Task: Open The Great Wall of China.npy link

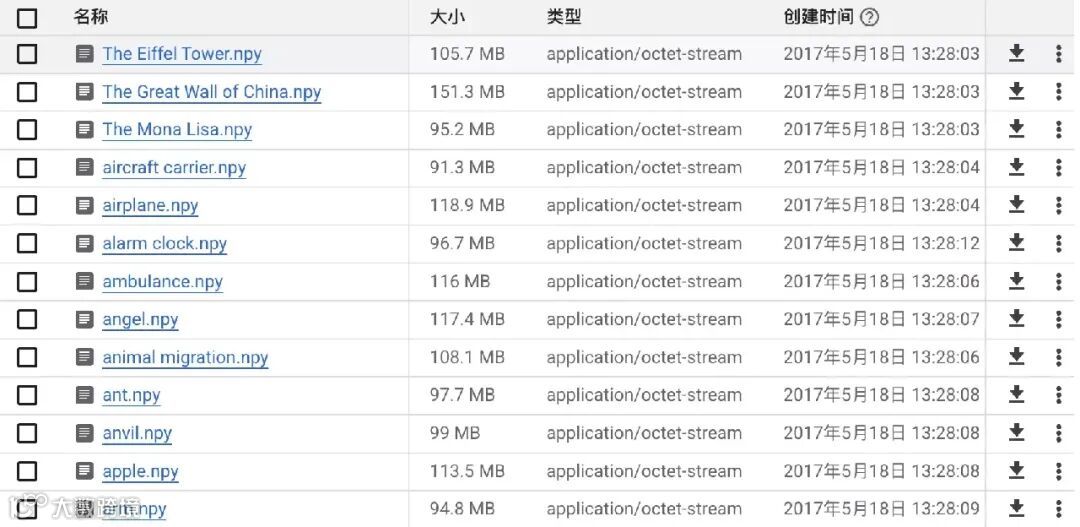Action: (x=211, y=92)
